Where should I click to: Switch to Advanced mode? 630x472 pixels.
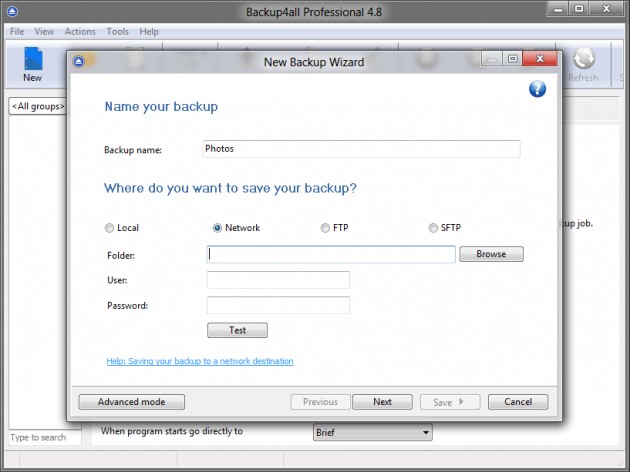pyautogui.click(x=132, y=402)
